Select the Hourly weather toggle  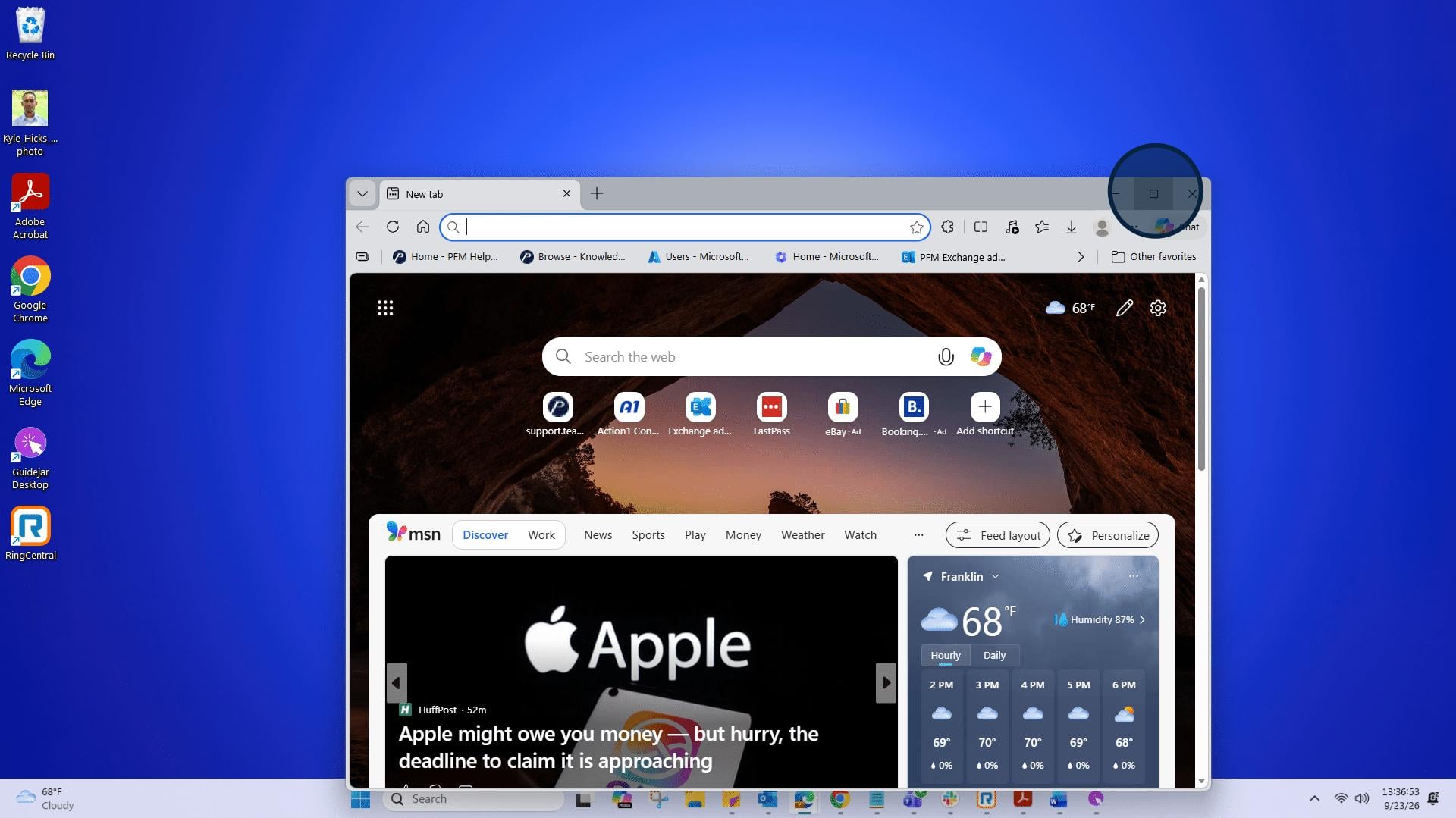946,655
